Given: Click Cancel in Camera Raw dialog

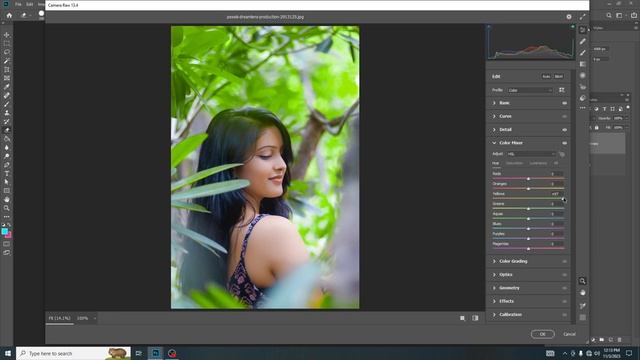Looking at the screenshot, I should coord(569,334).
